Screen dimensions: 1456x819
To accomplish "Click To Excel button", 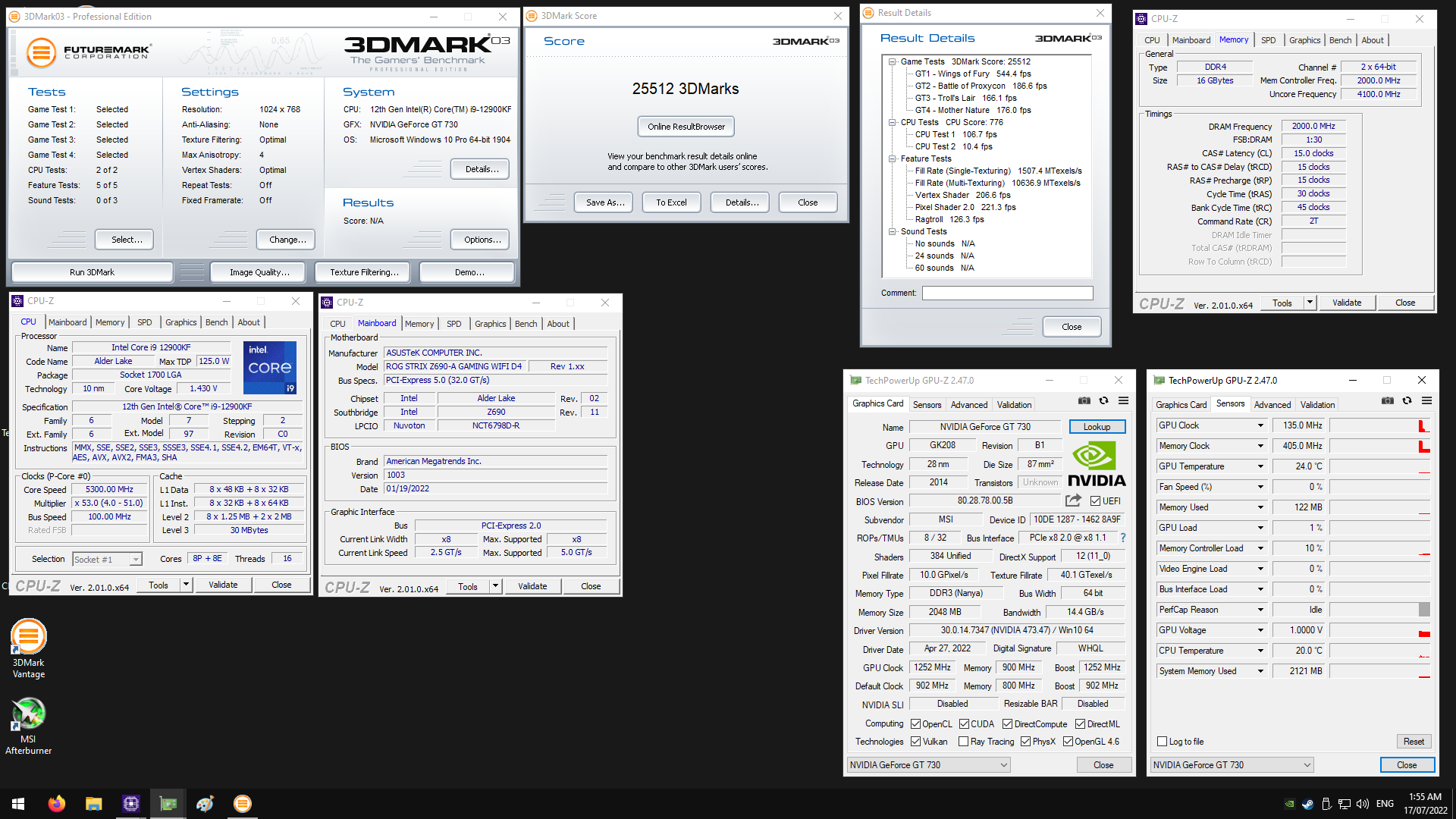I will (x=671, y=202).
